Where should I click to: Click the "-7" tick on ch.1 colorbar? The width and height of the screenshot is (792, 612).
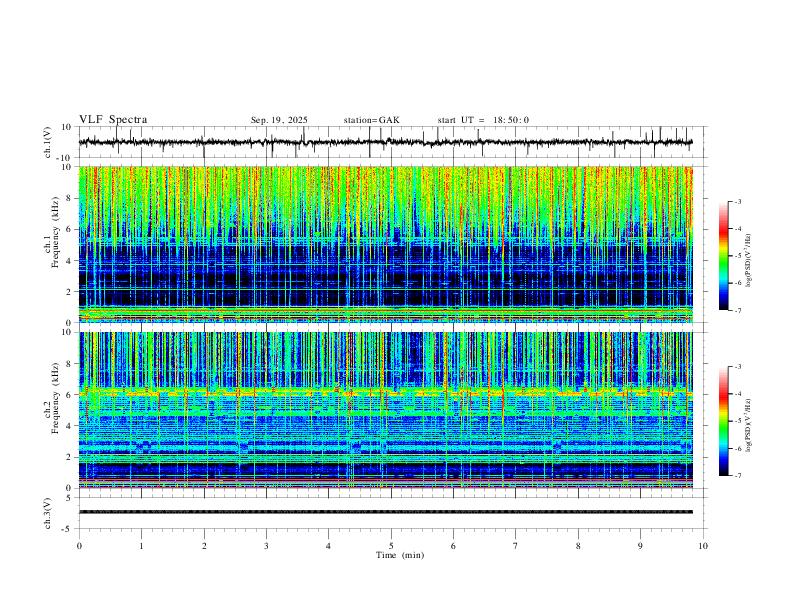737,311
